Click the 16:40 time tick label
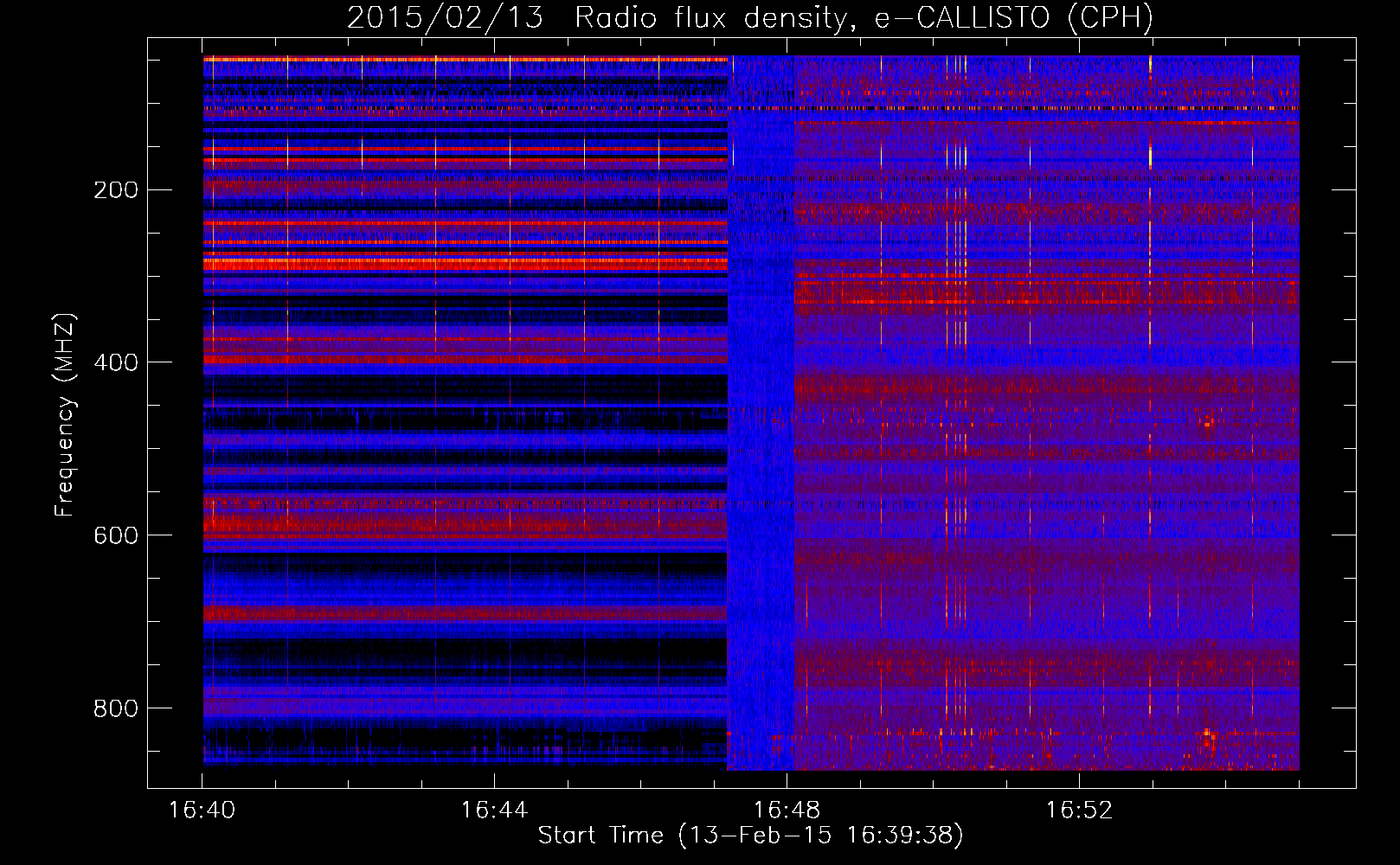This screenshot has height=865, width=1400. (x=202, y=810)
